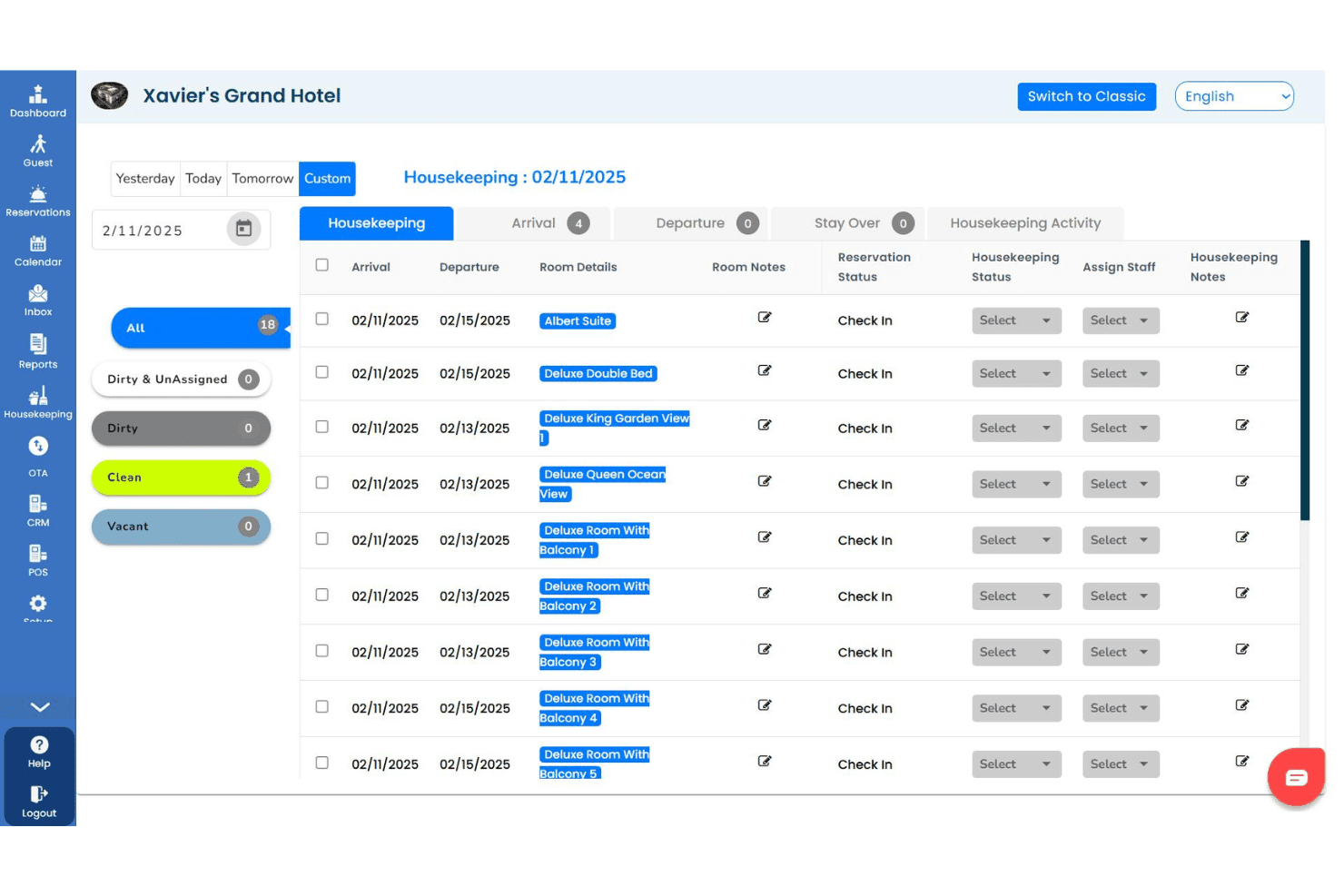Select the Tomorrow date button
The image size is (1344, 896).
pyautogui.click(x=262, y=179)
